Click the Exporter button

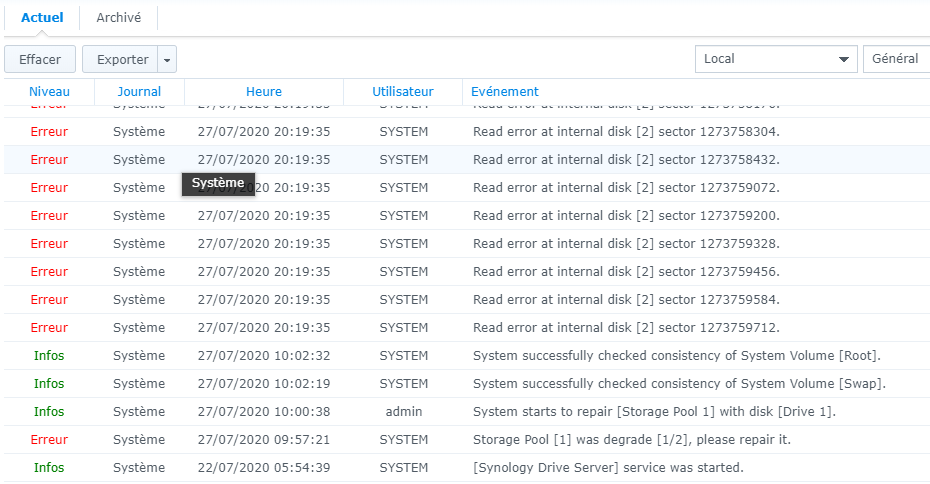coord(122,60)
